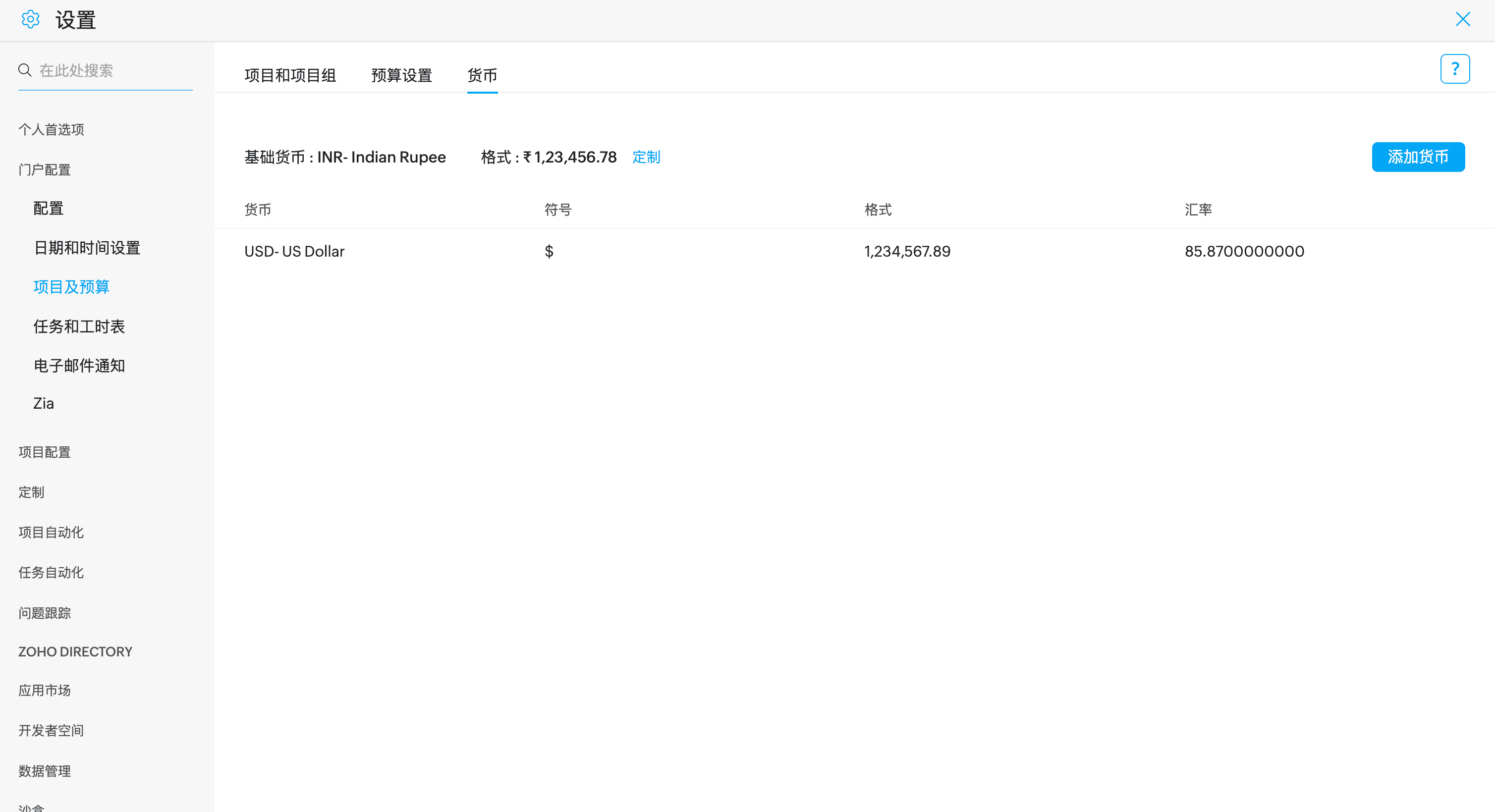Viewport: 1495px width, 812px height.
Task: Open 电子邮件通知 settings
Action: [x=79, y=366]
